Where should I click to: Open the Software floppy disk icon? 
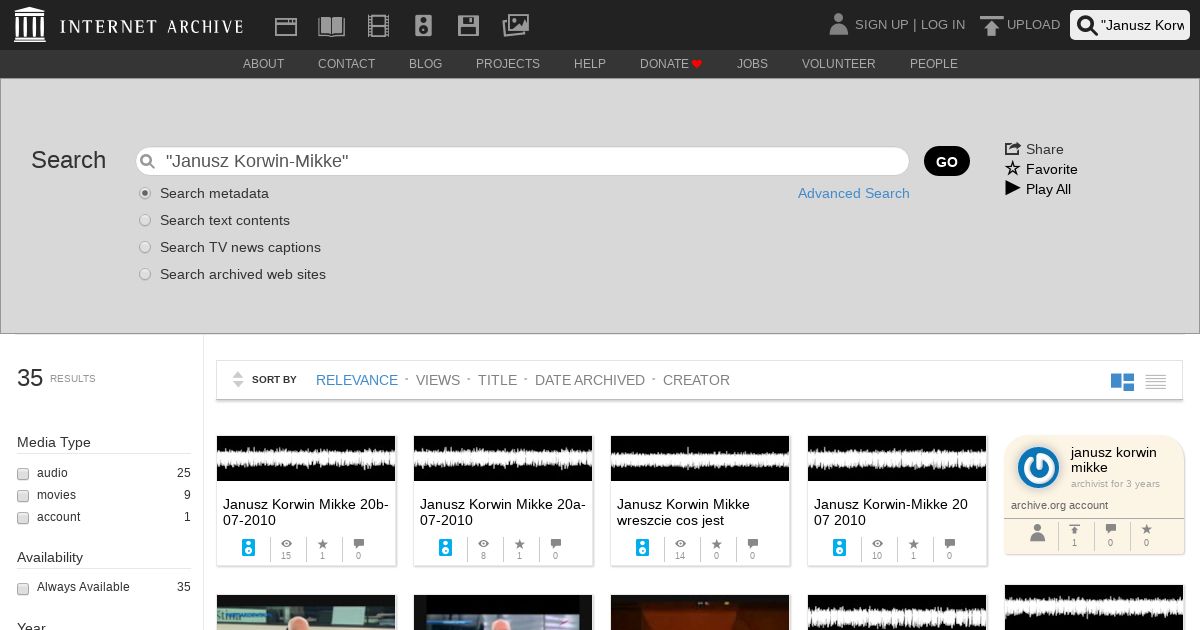(468, 26)
